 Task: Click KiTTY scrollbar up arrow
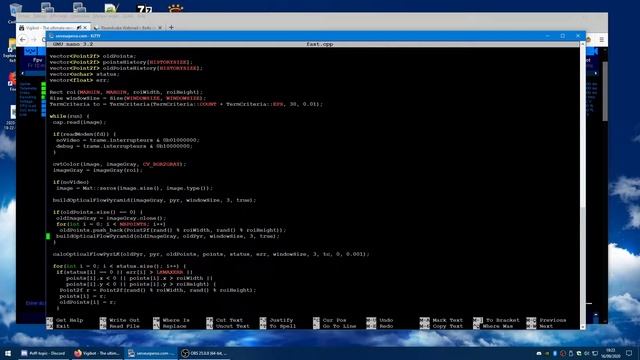click(582, 44)
